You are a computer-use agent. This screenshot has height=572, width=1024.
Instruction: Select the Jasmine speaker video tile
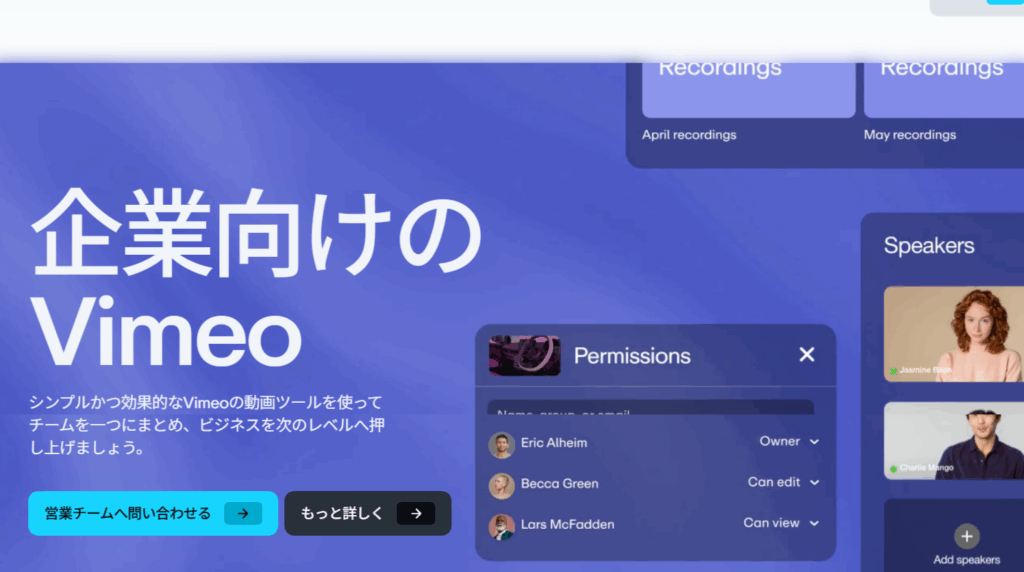tap(953, 334)
